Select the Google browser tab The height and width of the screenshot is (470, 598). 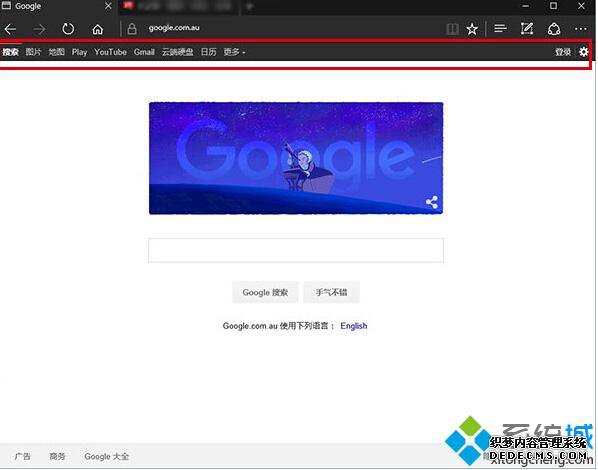pos(57,6)
